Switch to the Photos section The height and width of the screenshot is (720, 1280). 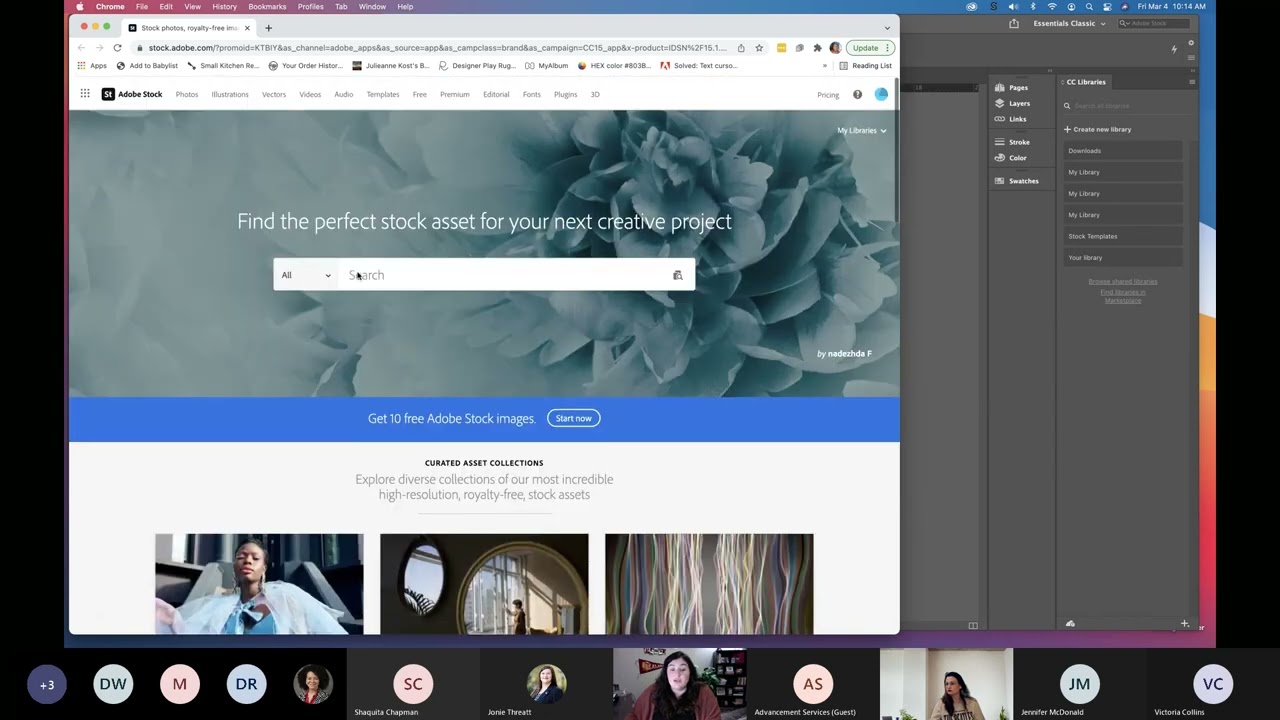(187, 94)
